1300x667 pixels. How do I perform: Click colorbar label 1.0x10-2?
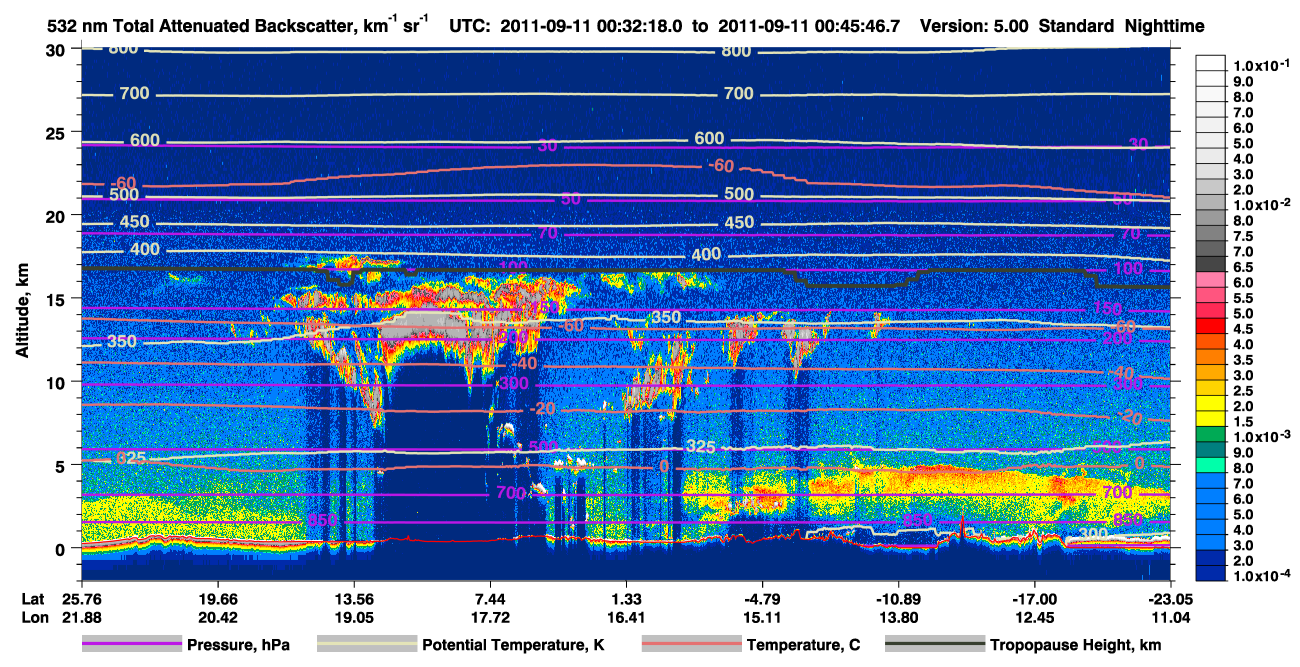(1261, 204)
